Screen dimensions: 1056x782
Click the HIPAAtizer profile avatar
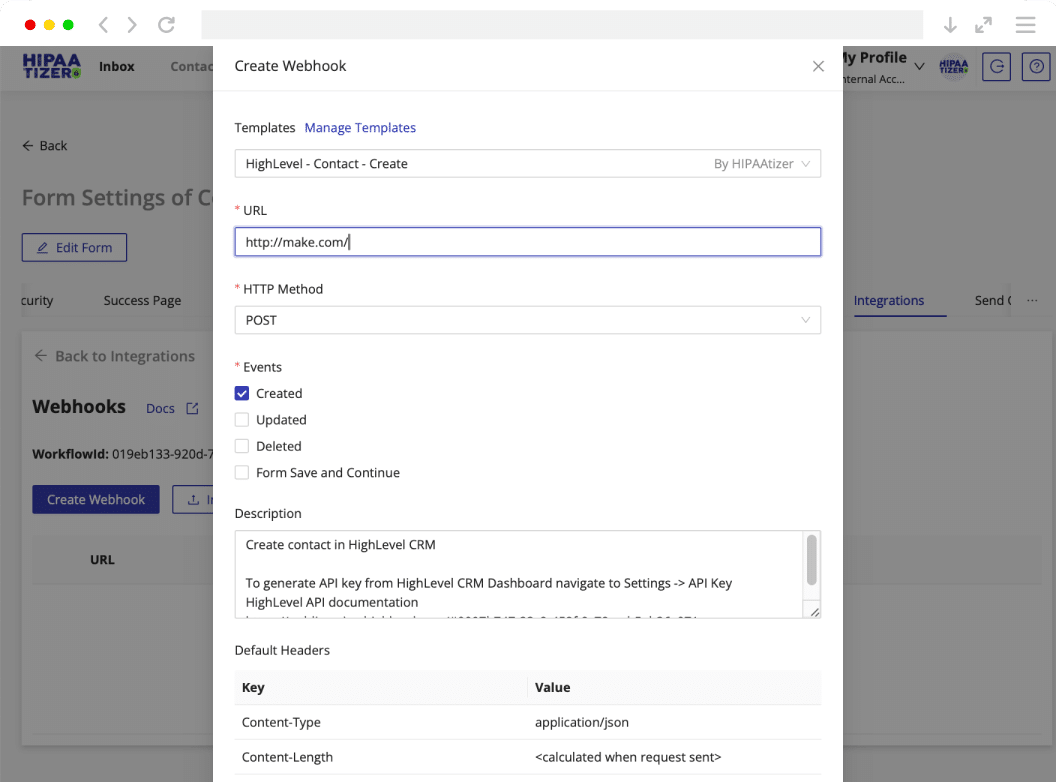[x=953, y=67]
